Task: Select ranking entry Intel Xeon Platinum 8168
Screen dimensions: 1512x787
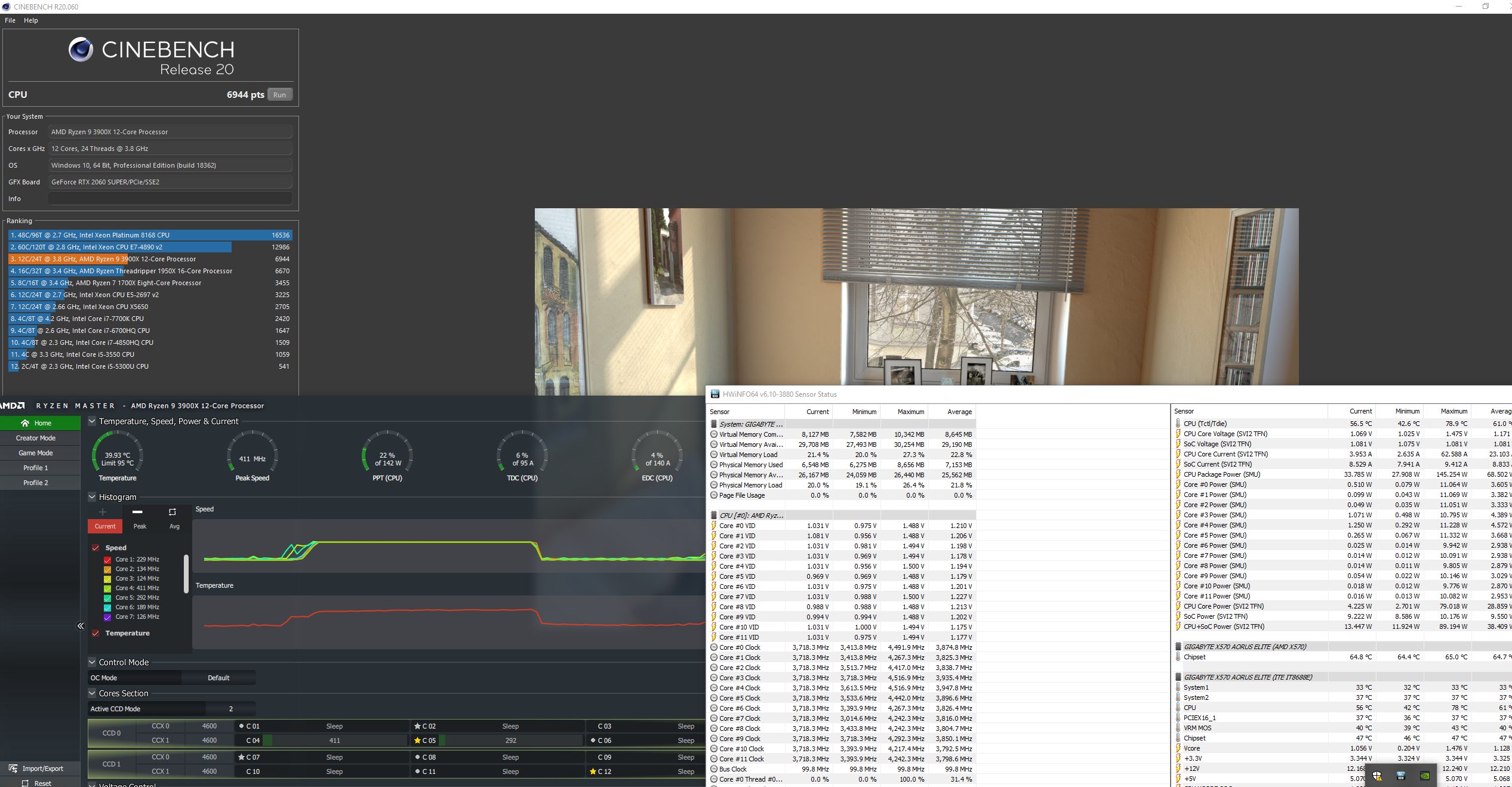Action: (150, 235)
